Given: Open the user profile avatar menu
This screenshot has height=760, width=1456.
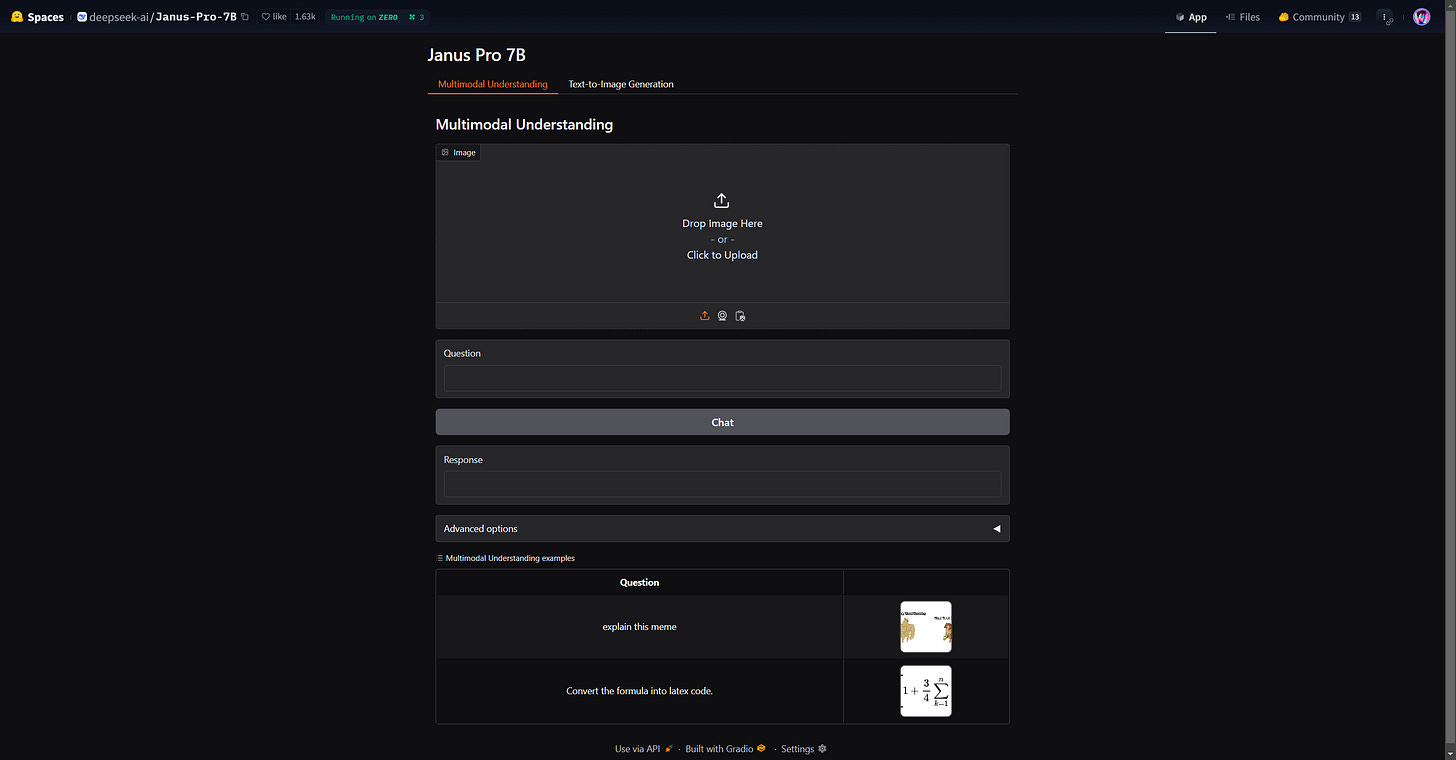Looking at the screenshot, I should pyautogui.click(x=1422, y=17).
